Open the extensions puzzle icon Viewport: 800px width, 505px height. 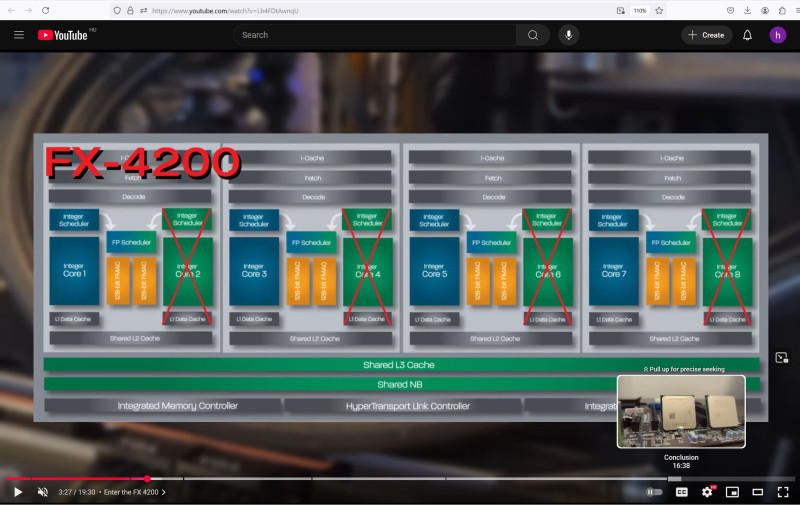click(x=782, y=10)
